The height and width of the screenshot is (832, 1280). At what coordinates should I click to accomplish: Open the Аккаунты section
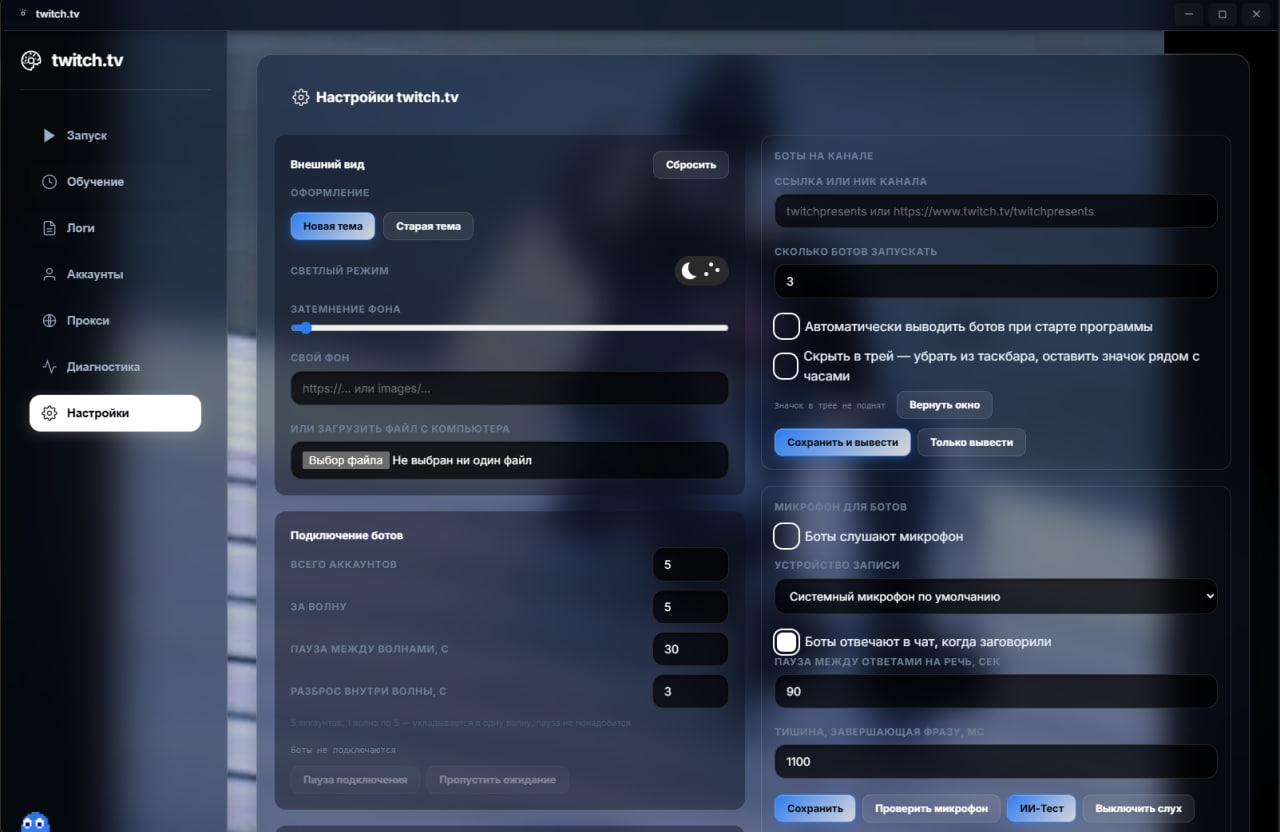coord(115,274)
